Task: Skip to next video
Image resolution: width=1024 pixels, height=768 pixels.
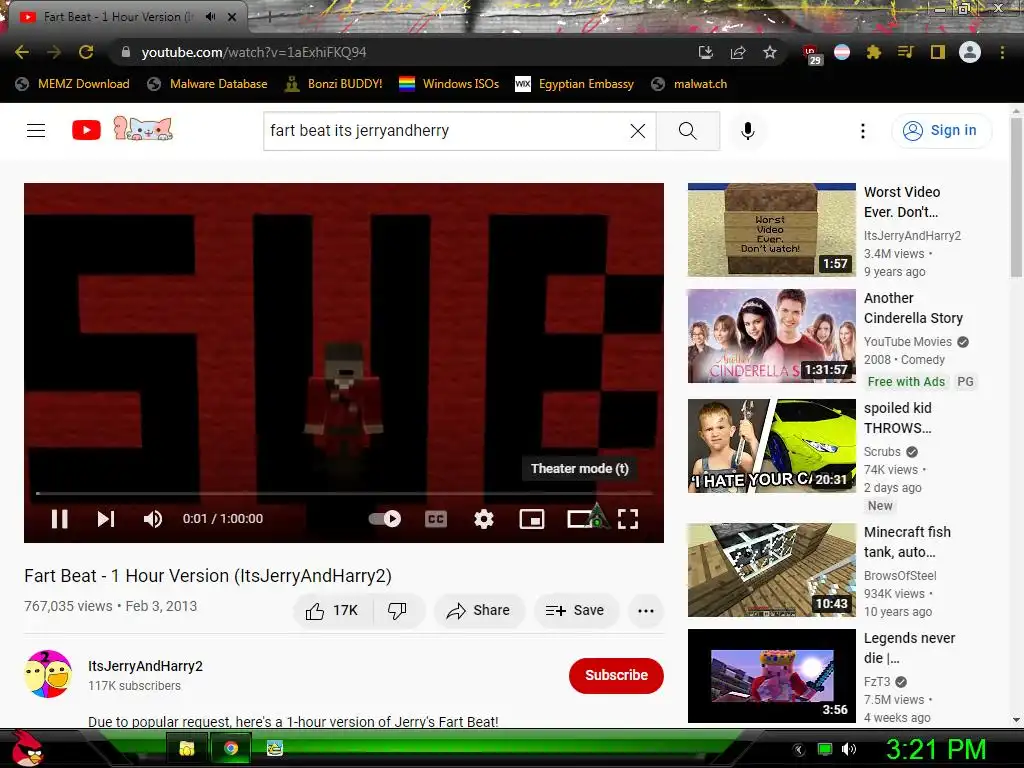Action: click(x=106, y=519)
